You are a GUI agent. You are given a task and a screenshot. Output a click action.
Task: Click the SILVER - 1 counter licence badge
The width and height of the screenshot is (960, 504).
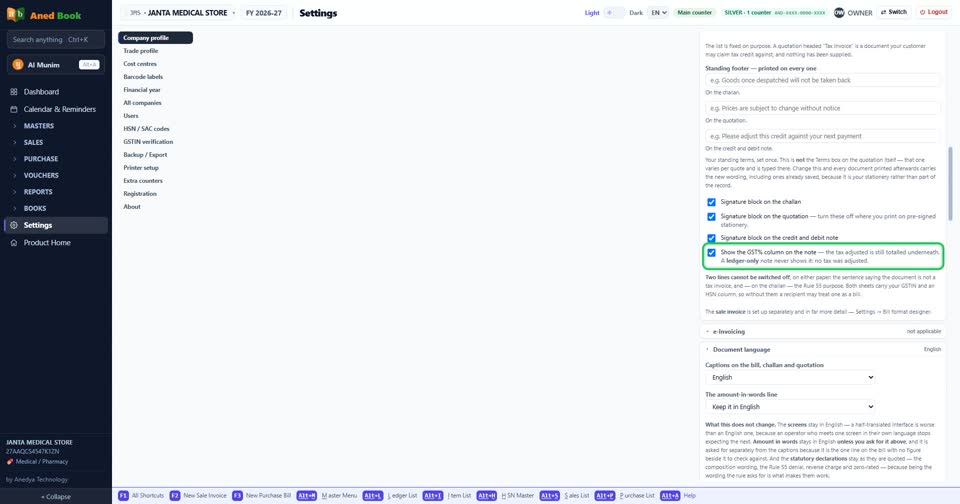(x=774, y=12)
